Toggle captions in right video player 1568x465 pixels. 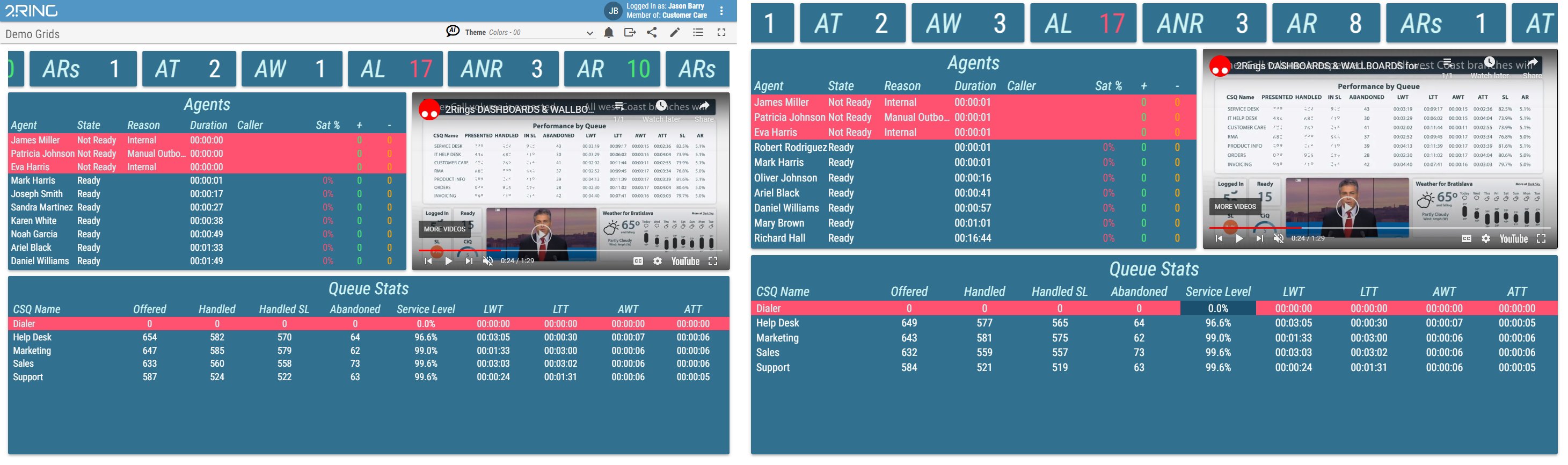tap(1467, 238)
